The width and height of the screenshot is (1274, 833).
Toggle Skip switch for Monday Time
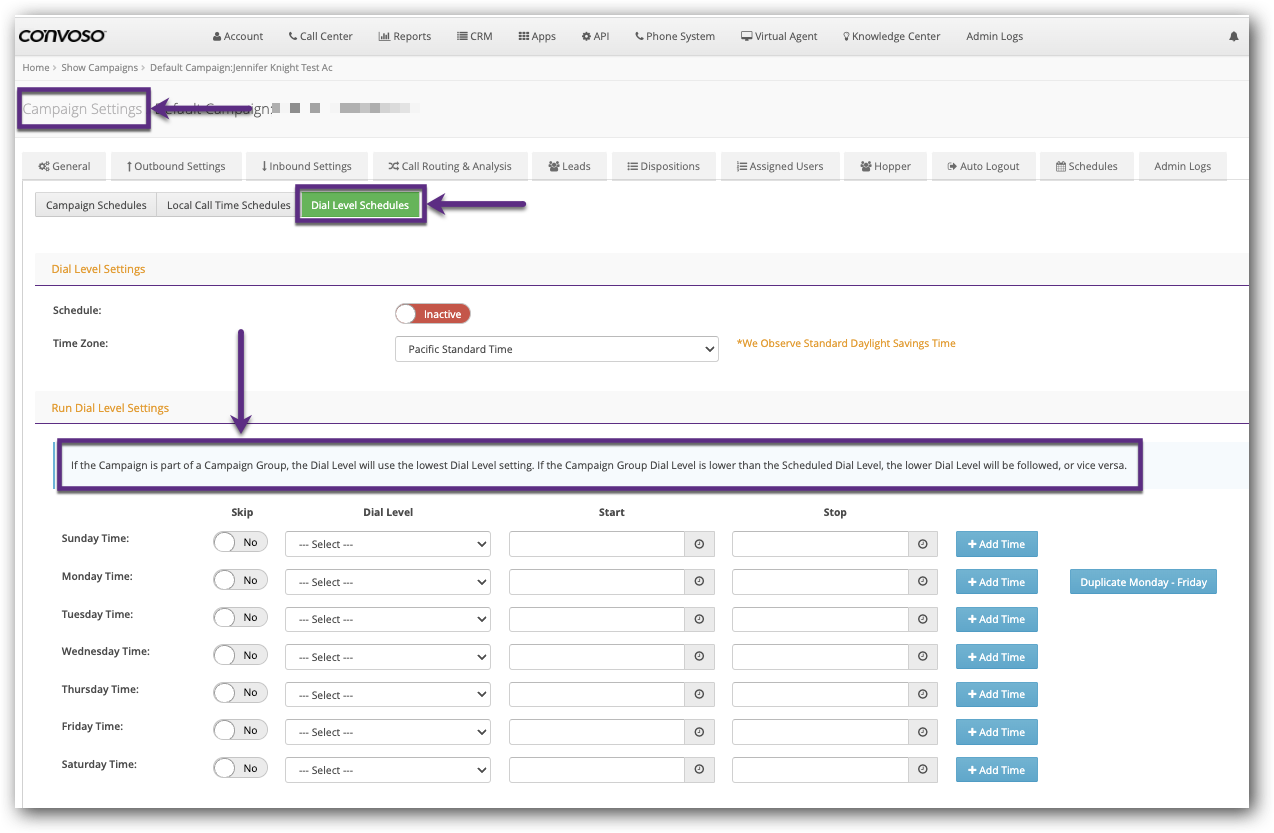pyautogui.click(x=240, y=580)
